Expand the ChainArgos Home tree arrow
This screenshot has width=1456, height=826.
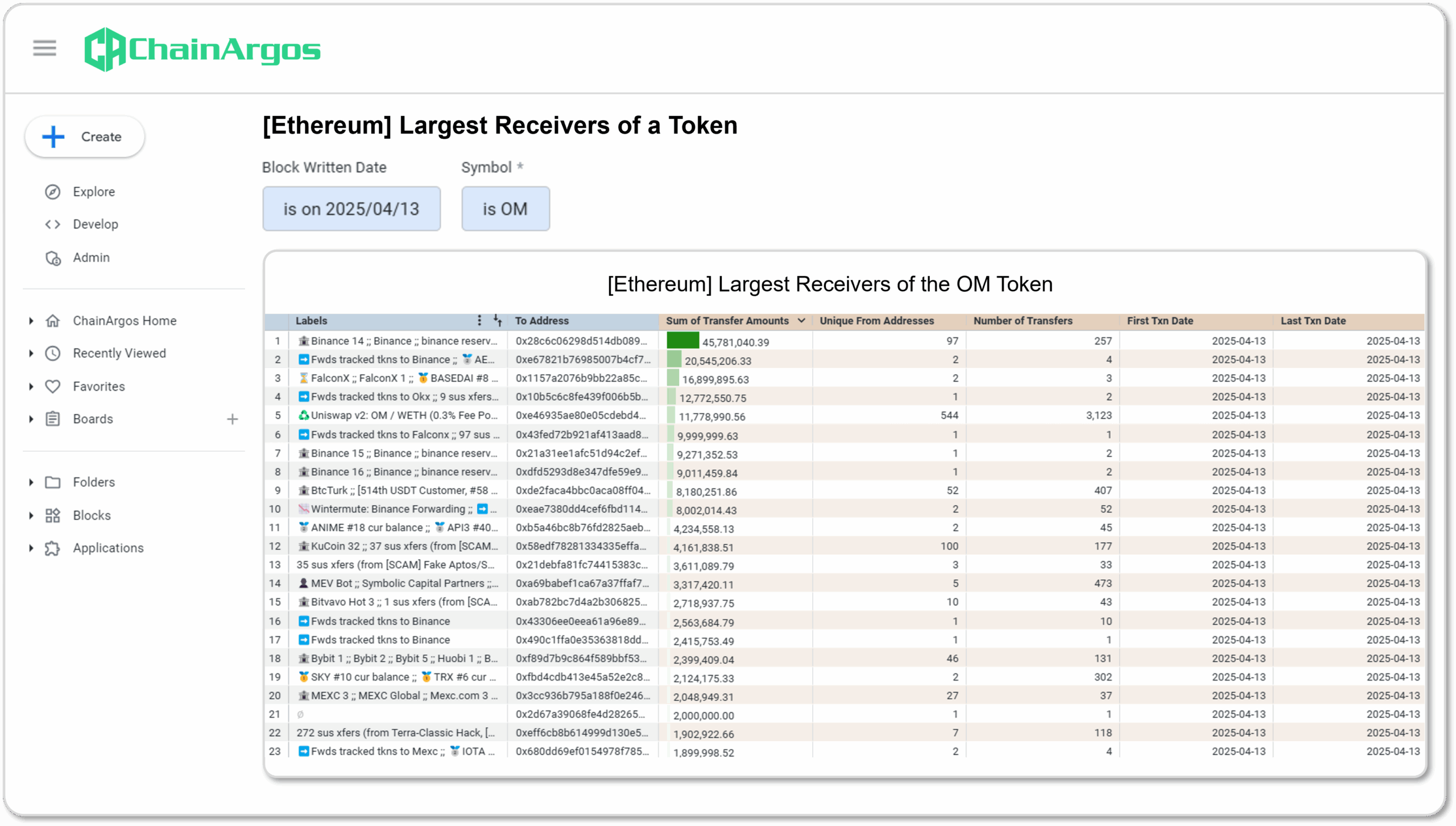[x=31, y=321]
